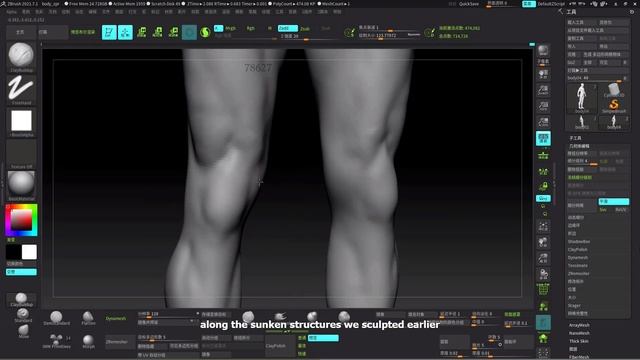This screenshot has width=640, height=360.
Task: Expand the Dynamesh section in Tool panel
Action: tap(578, 258)
